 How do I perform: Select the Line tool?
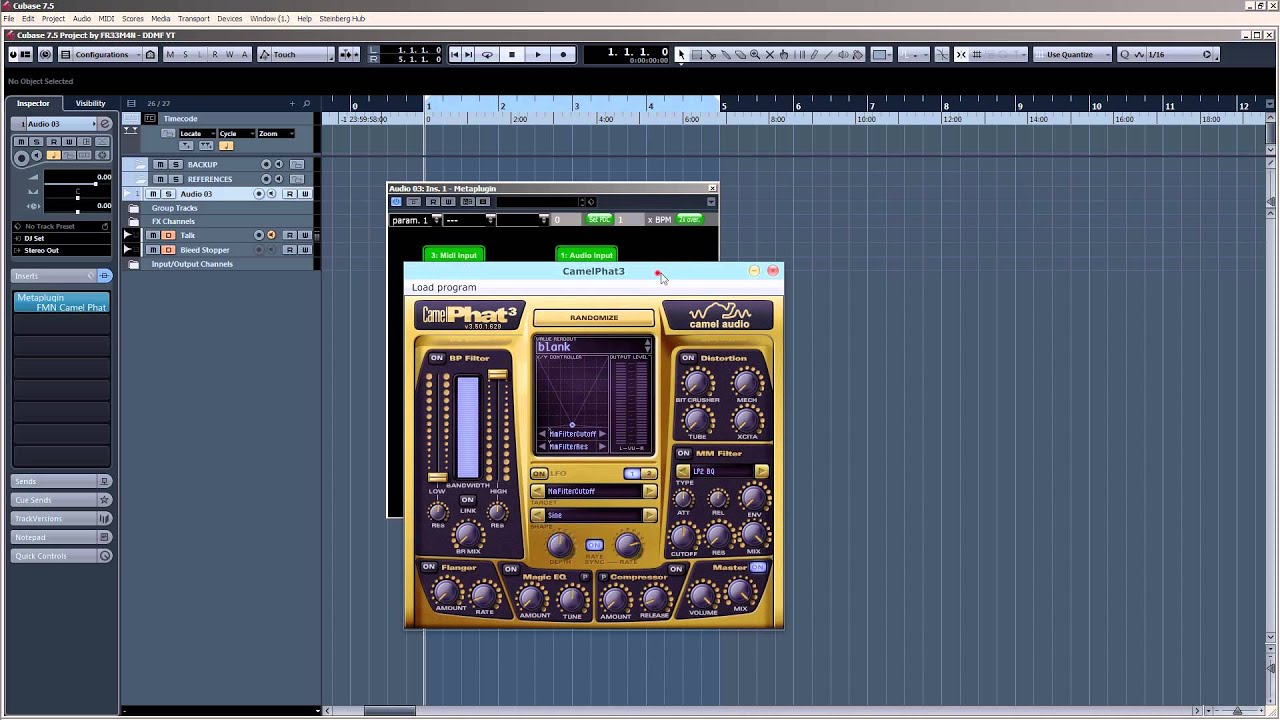828,55
